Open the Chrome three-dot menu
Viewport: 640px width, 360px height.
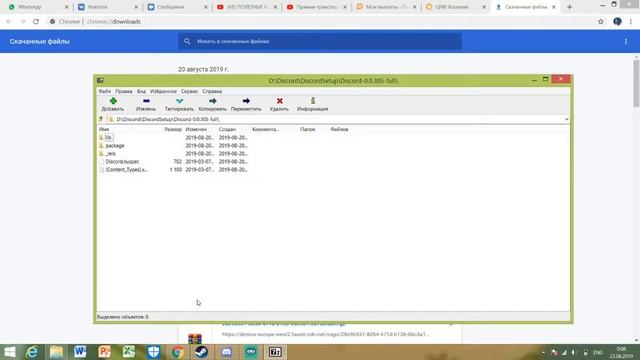point(631,22)
